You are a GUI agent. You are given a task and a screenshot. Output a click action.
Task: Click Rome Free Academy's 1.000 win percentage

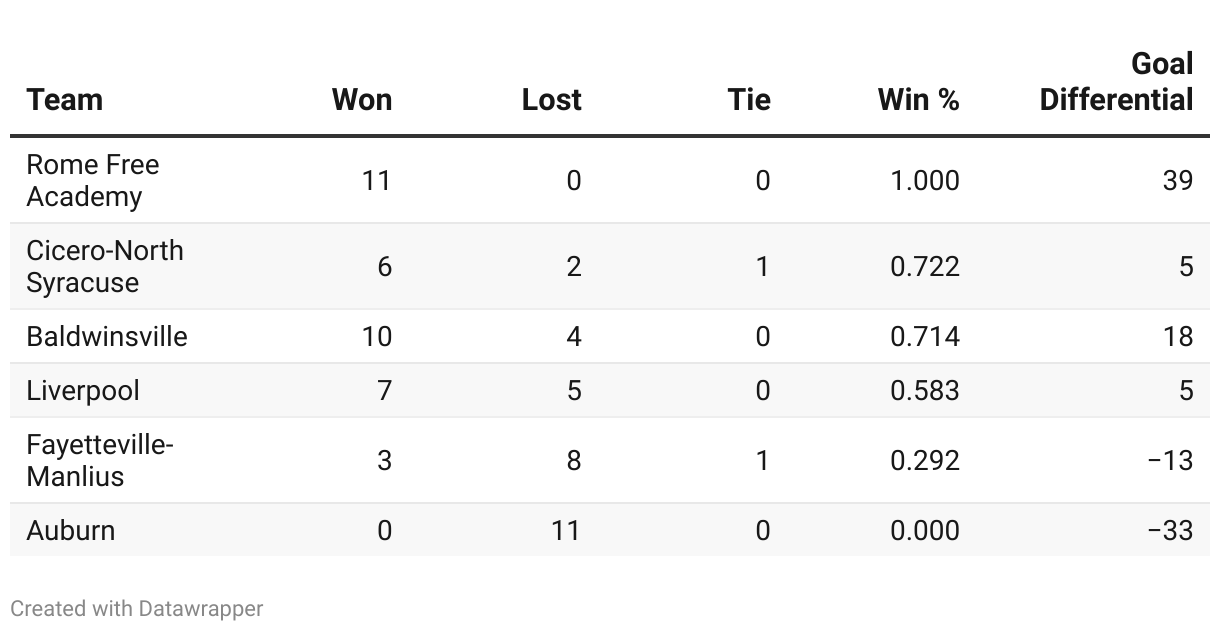pos(924,180)
